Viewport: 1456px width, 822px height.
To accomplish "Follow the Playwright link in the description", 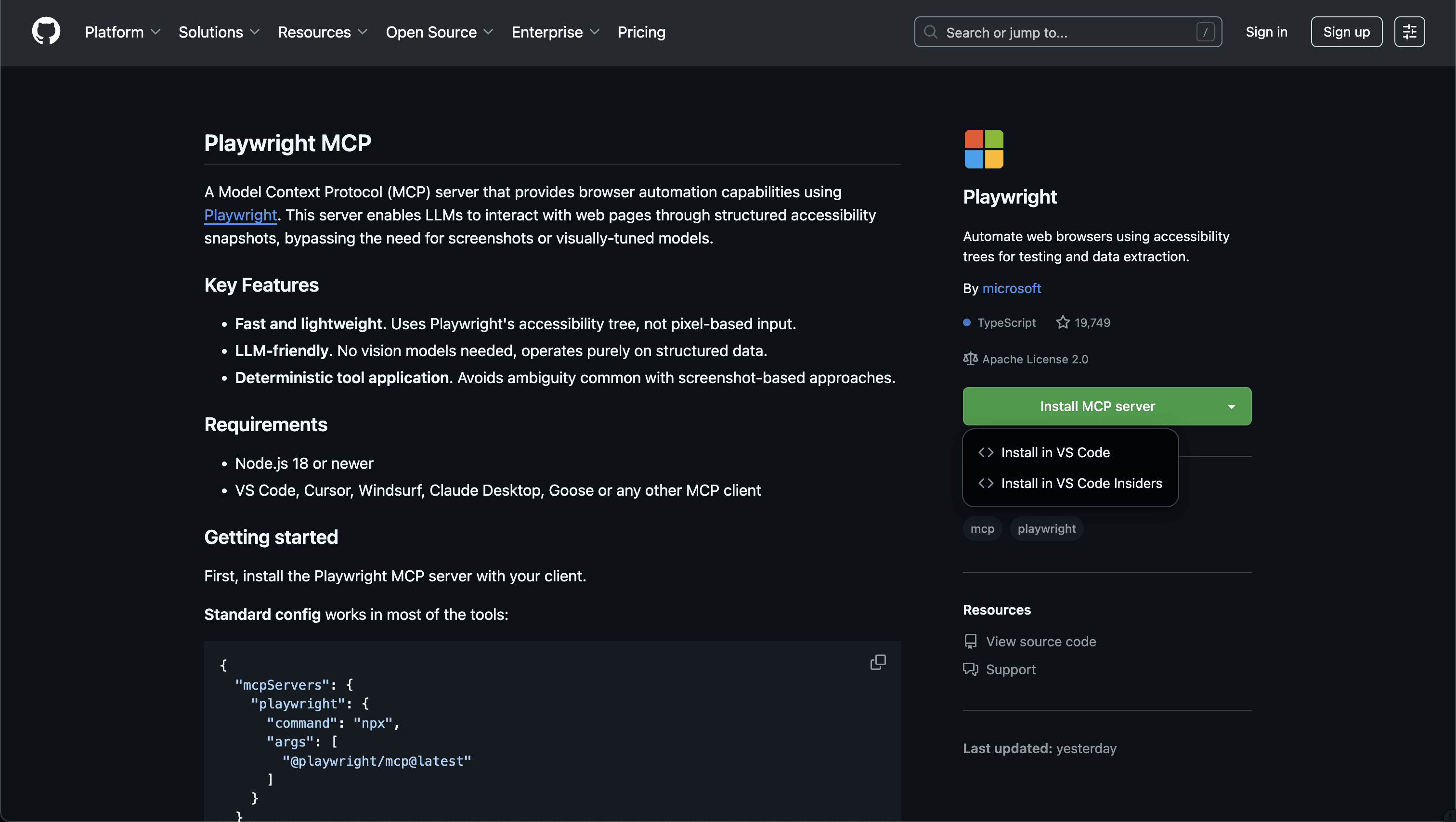I will tap(240, 215).
